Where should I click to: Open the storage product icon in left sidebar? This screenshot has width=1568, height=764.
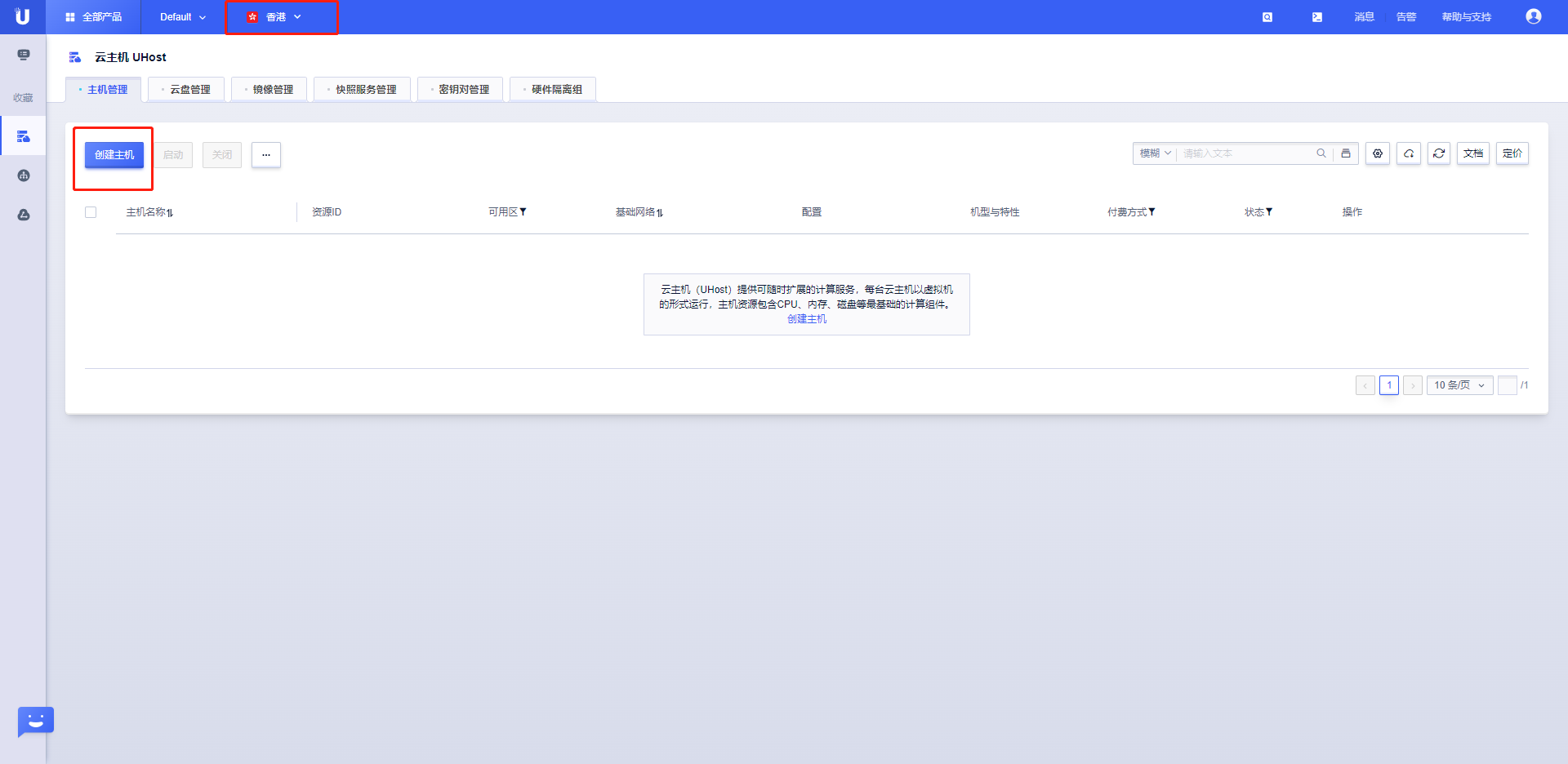tap(23, 215)
